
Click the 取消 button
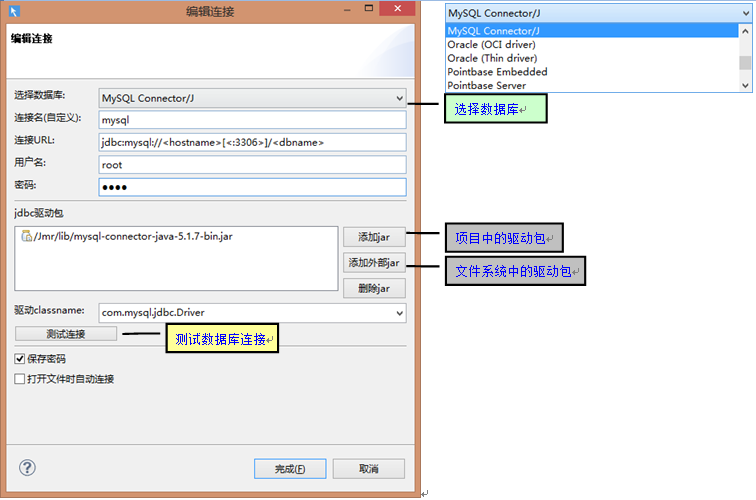click(369, 469)
